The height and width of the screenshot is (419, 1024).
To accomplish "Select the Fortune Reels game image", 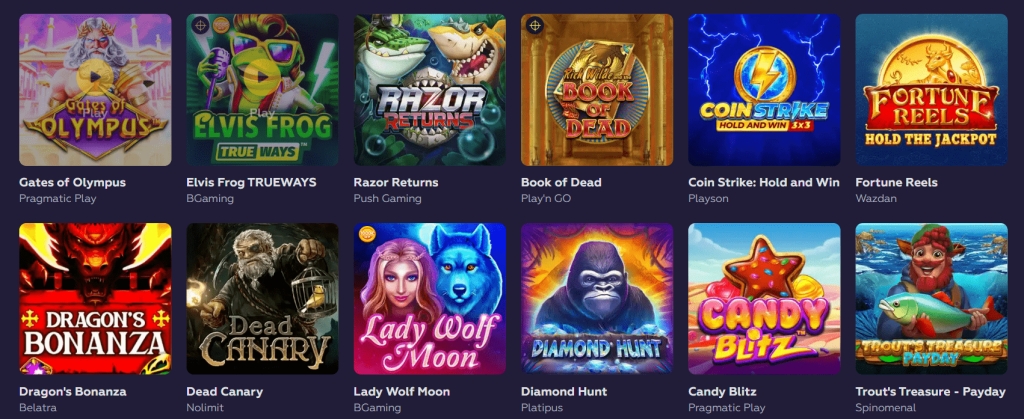I will coord(931,90).
